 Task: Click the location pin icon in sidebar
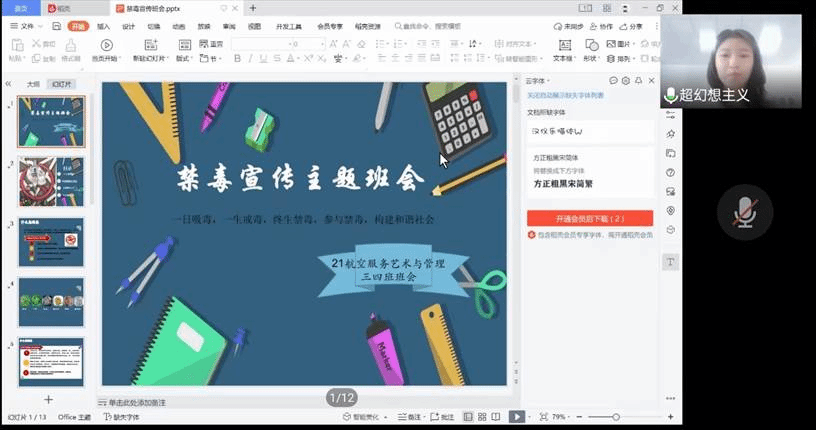pos(671,210)
